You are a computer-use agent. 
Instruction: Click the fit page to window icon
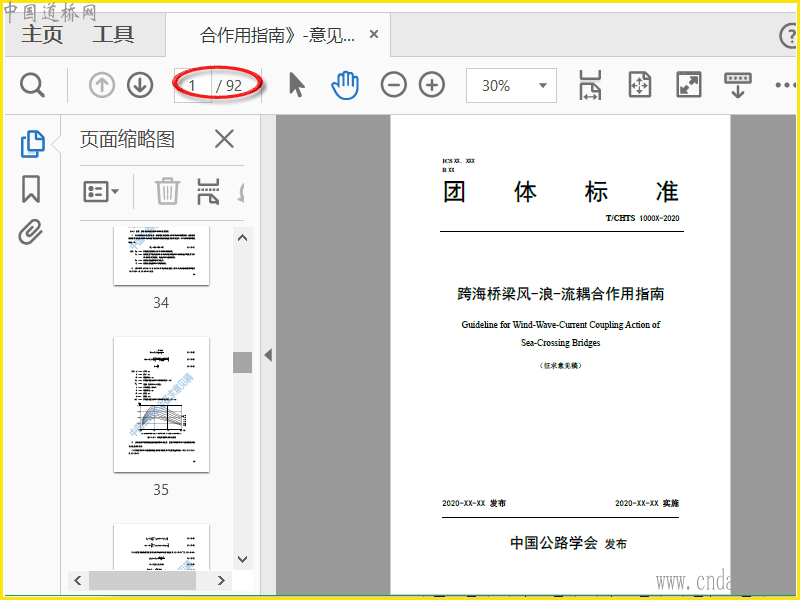640,85
